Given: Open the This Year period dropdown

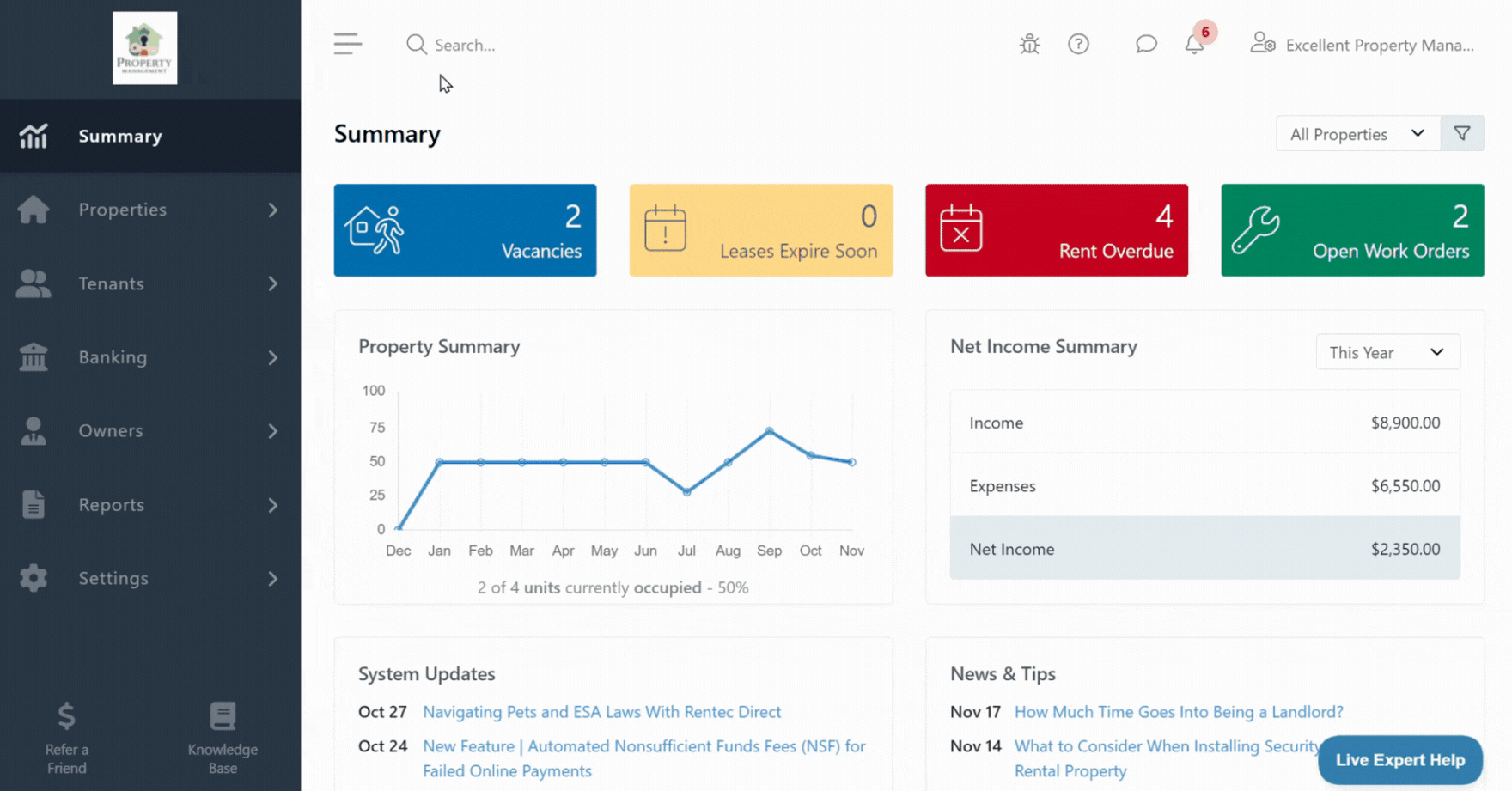Looking at the screenshot, I should pyautogui.click(x=1387, y=352).
